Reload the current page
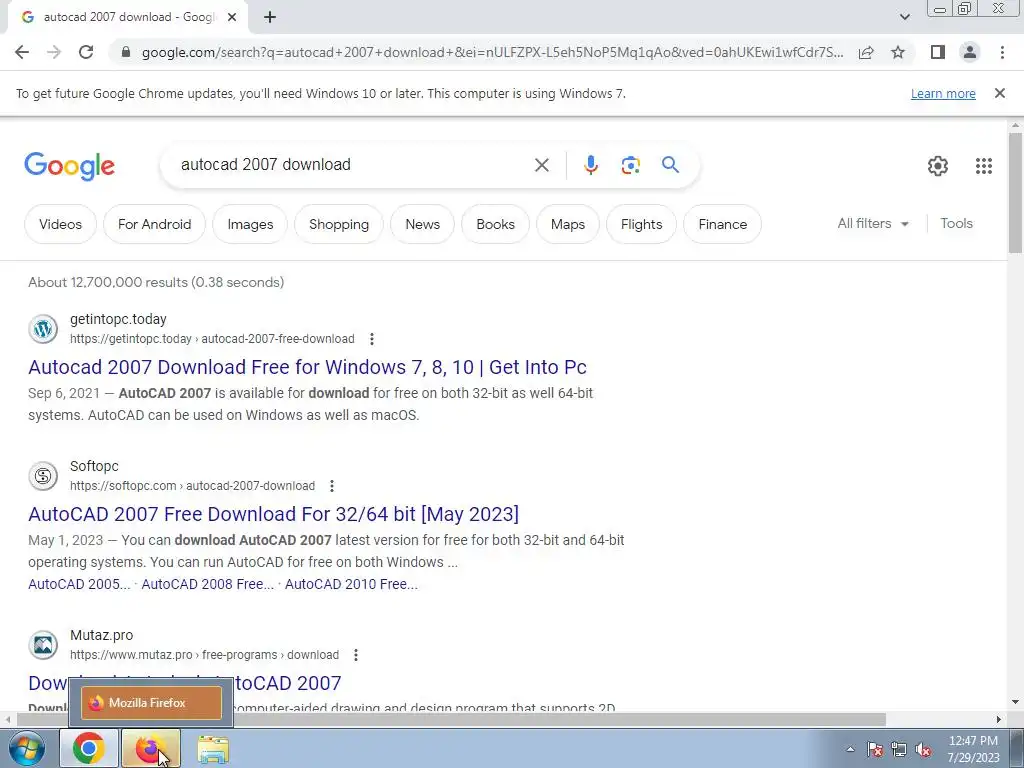The height and width of the screenshot is (768, 1024). coord(86,52)
